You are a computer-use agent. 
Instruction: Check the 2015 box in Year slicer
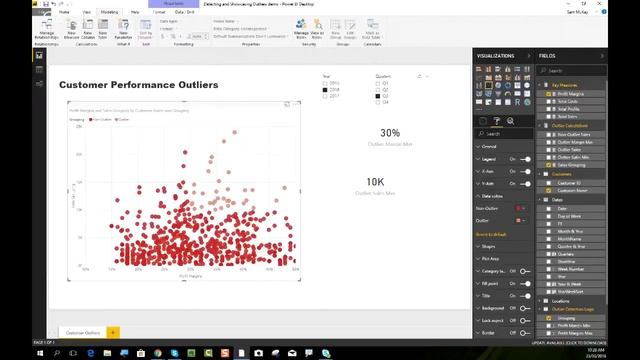pyautogui.click(x=325, y=83)
